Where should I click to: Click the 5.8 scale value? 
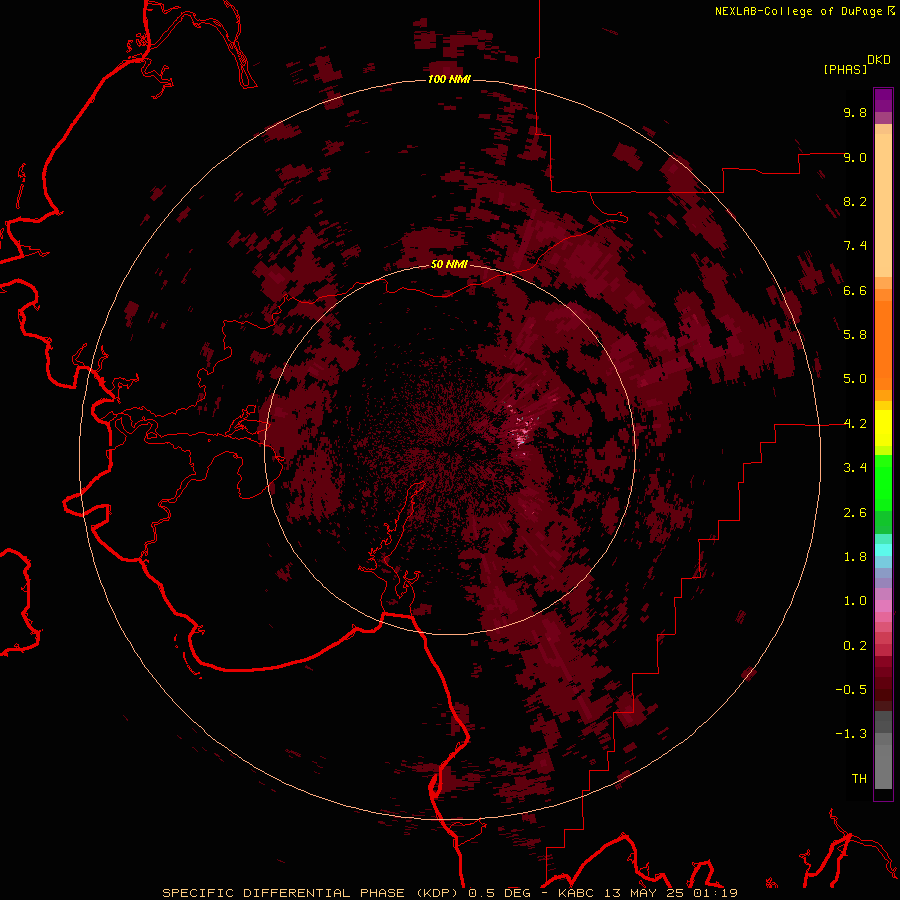click(855, 335)
